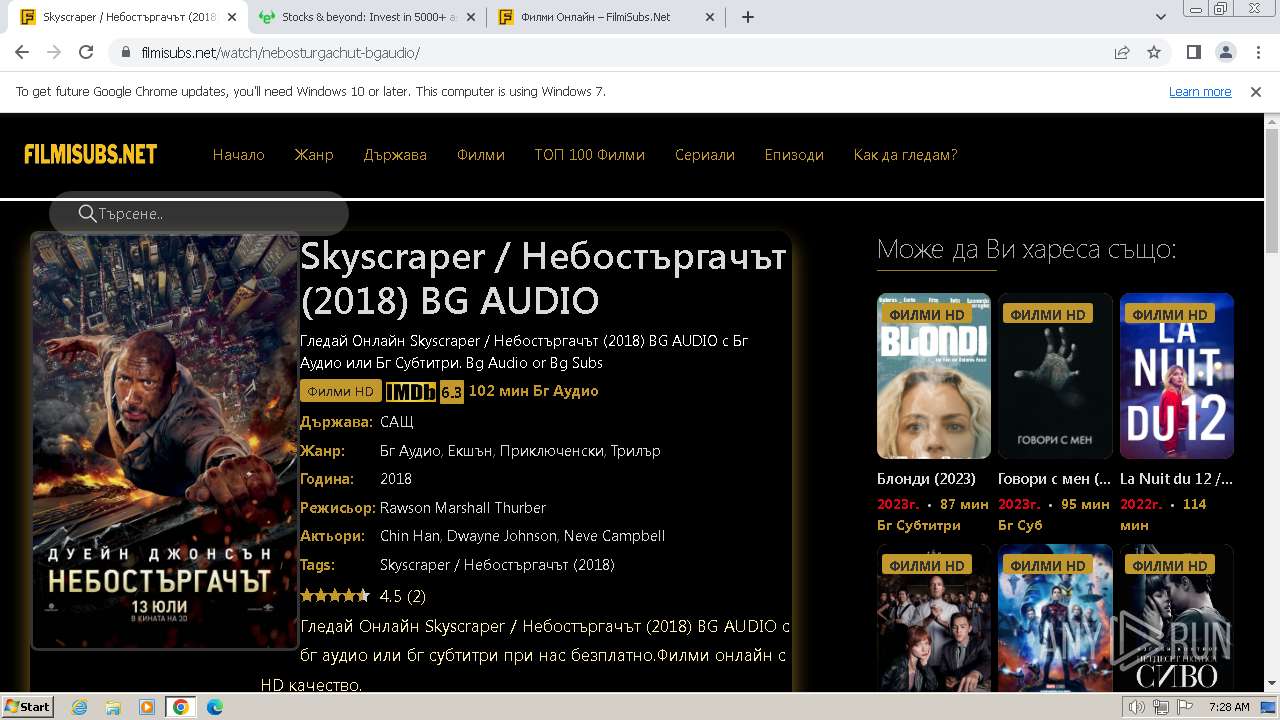This screenshot has height=720, width=1280.
Task: Close the Skyscraper tab
Action: [232, 17]
